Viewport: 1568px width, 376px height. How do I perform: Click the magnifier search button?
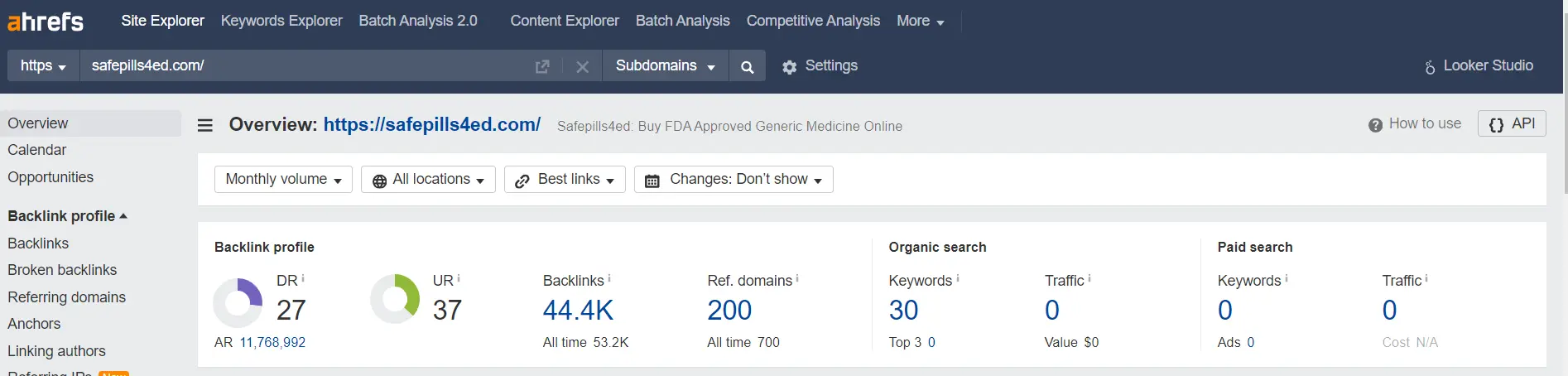point(747,66)
